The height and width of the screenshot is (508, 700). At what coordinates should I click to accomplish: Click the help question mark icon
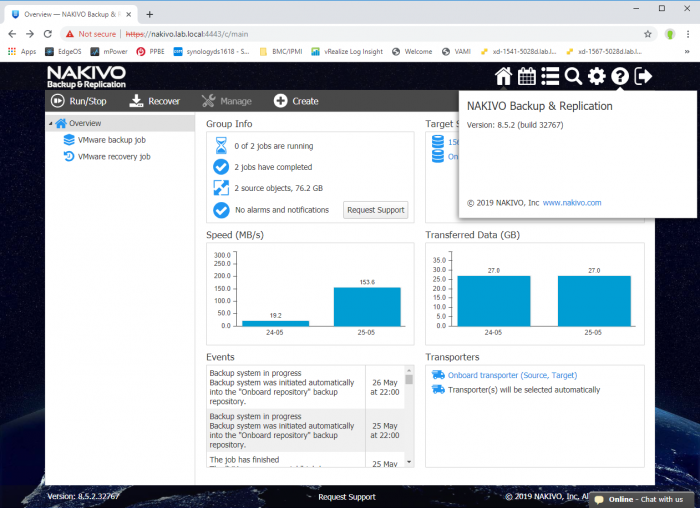click(620, 76)
